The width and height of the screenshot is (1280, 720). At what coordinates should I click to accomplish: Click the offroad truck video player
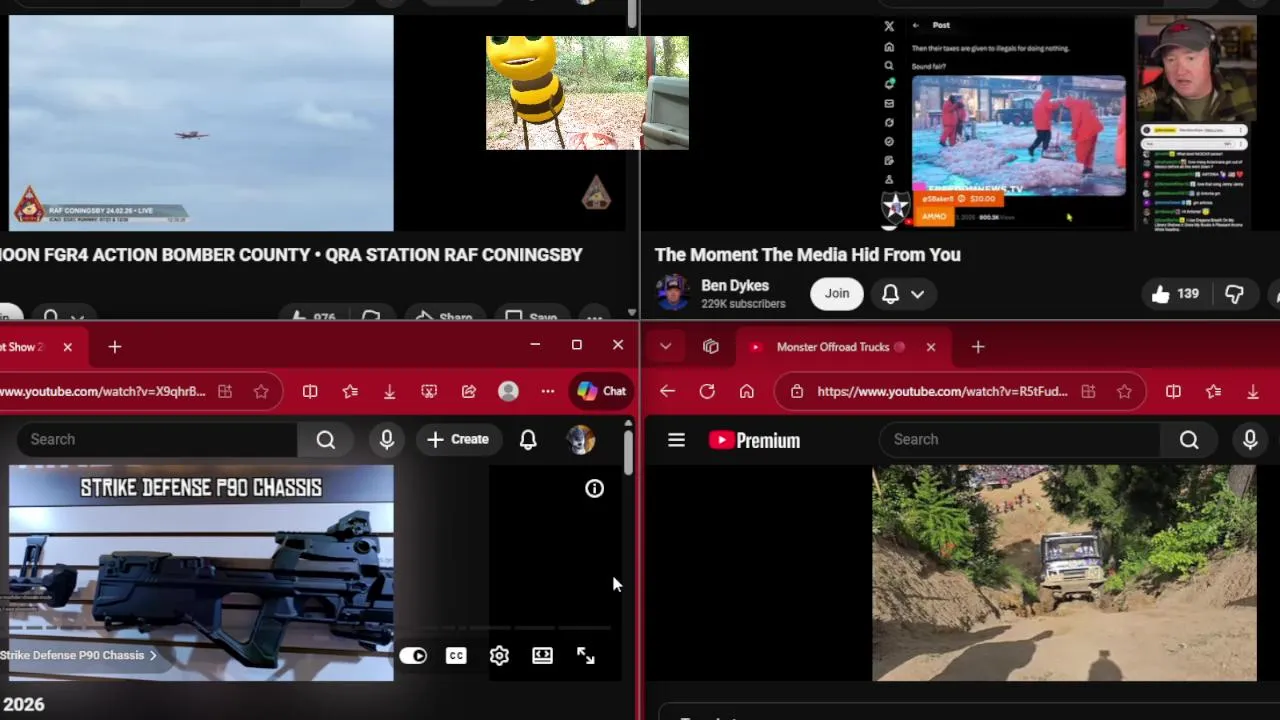point(1064,573)
